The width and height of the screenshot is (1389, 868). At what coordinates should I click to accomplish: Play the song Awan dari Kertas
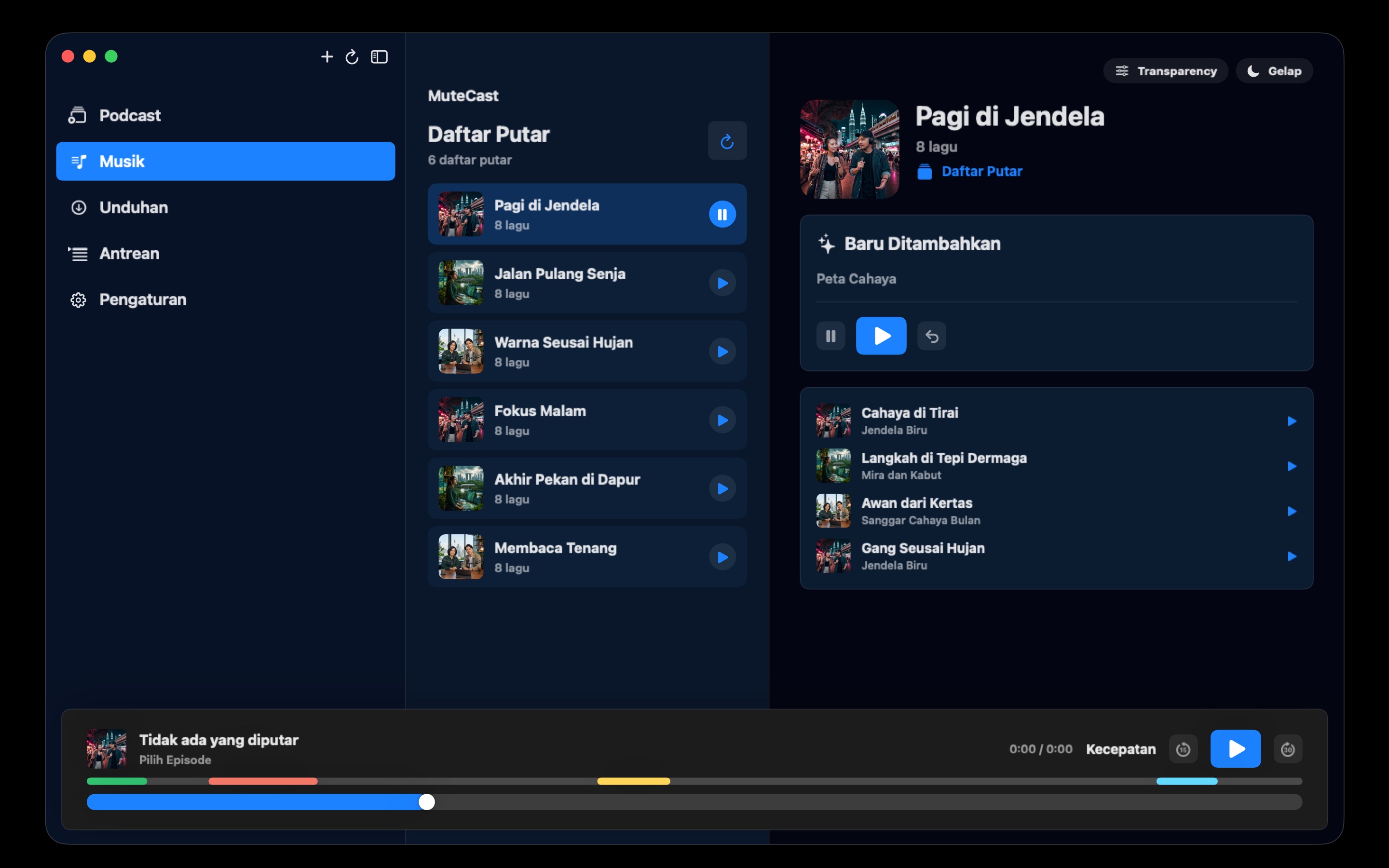1292,511
